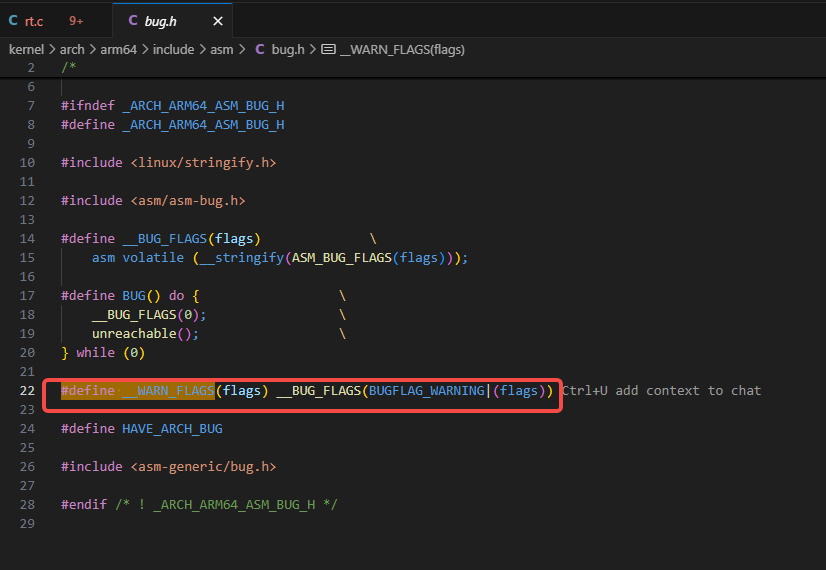Expand breadcrumb chevron after include
The image size is (826, 570).
(x=202, y=50)
